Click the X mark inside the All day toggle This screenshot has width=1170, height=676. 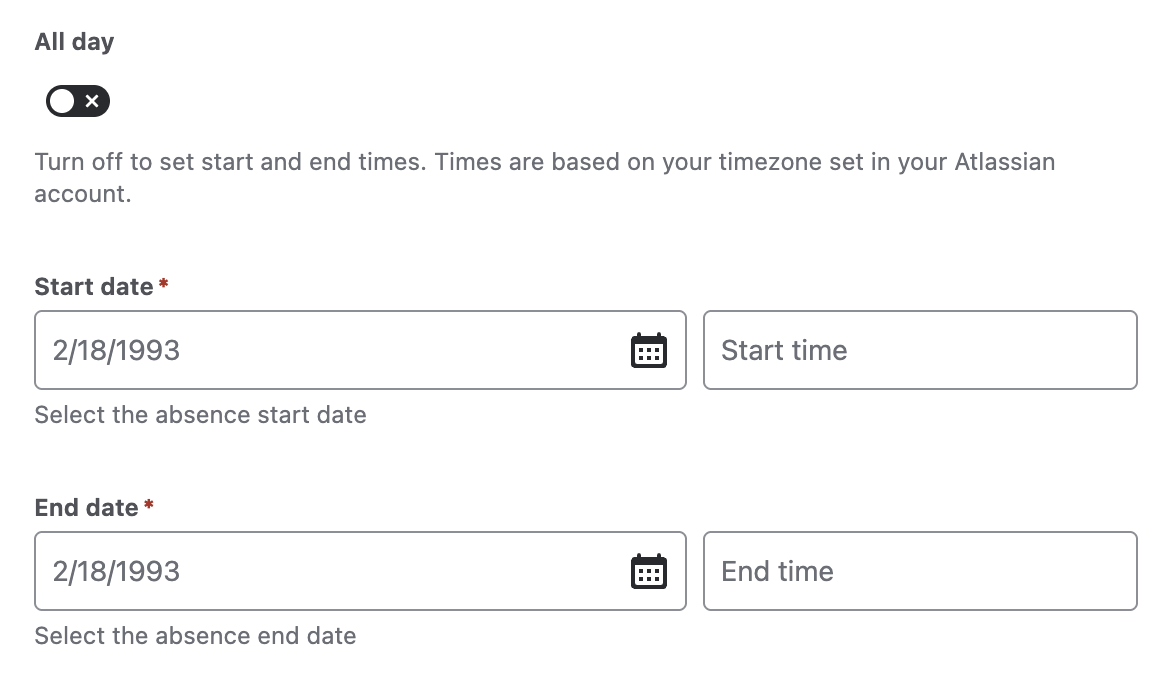tap(92, 101)
